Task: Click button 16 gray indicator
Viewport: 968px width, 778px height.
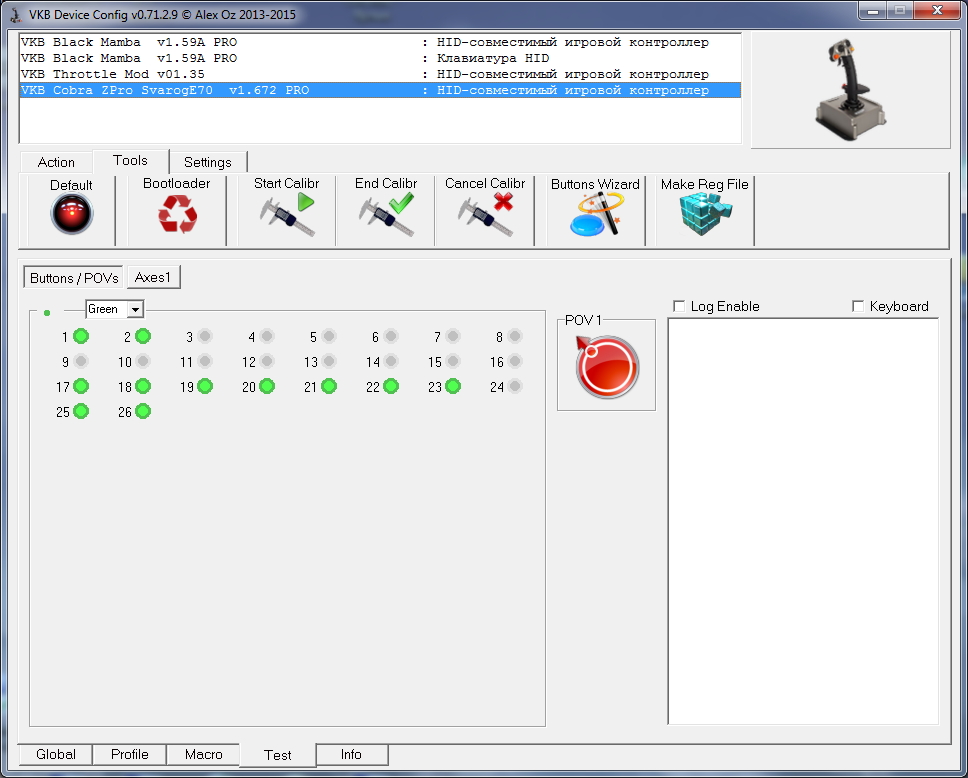Action: click(515, 361)
